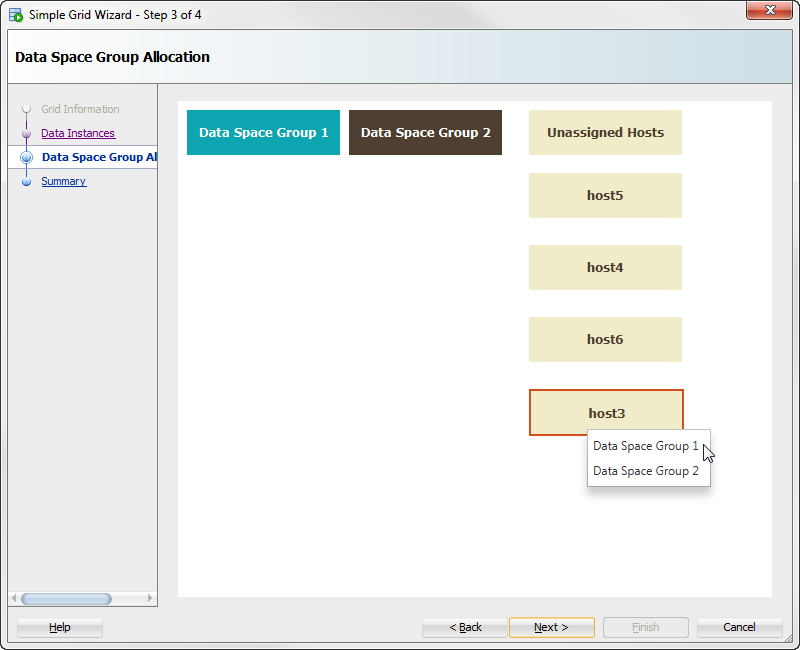Select Data Space Group Allocation step in sidebar
The height and width of the screenshot is (650, 800).
[x=99, y=157]
